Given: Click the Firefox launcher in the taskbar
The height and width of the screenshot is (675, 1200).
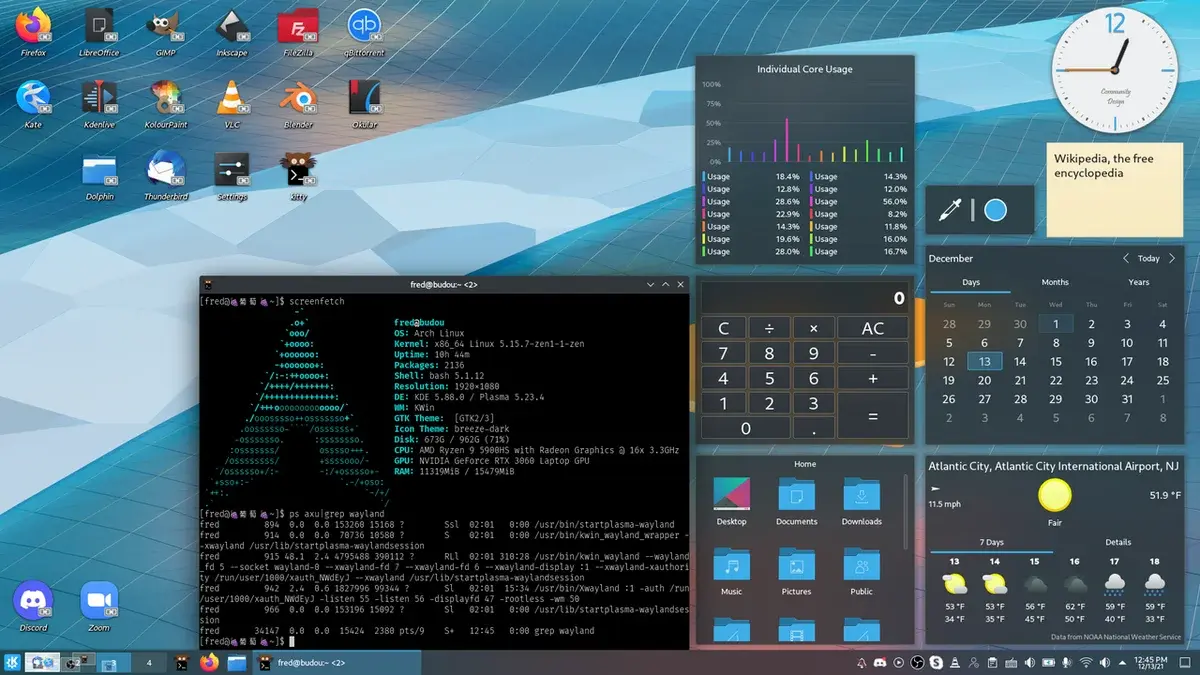Looking at the screenshot, I should [208, 662].
